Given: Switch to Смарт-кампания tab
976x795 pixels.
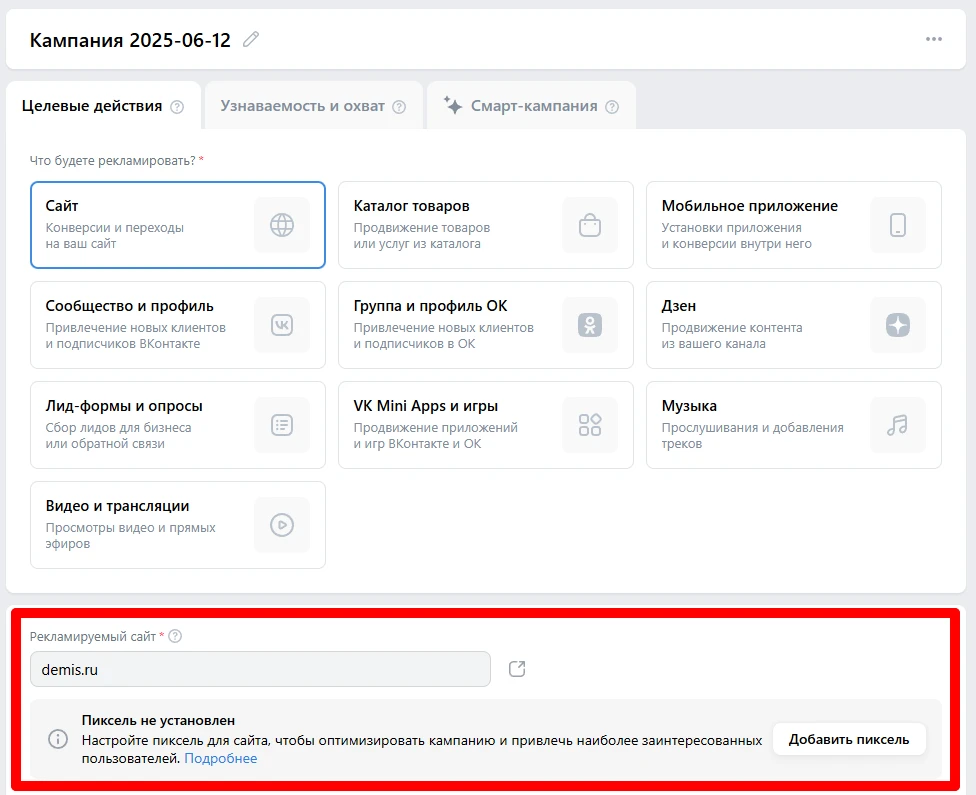Looking at the screenshot, I should 533,106.
